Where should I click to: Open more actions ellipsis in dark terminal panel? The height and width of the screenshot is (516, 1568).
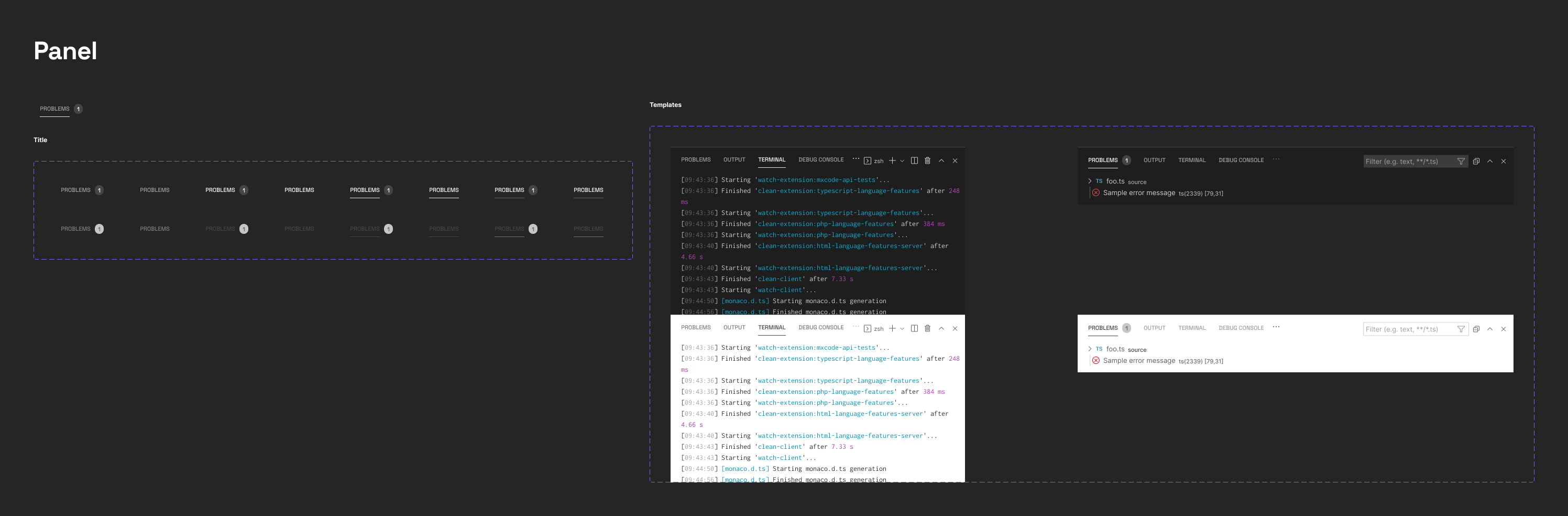[856, 159]
